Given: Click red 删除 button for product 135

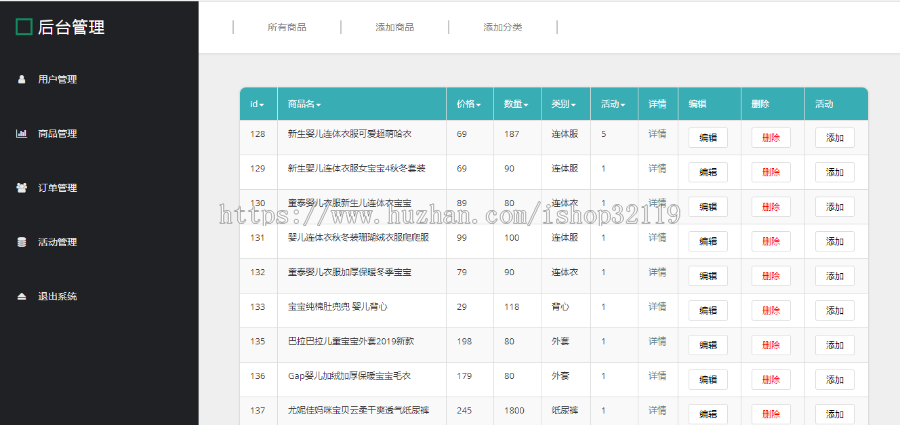Looking at the screenshot, I should (x=771, y=345).
